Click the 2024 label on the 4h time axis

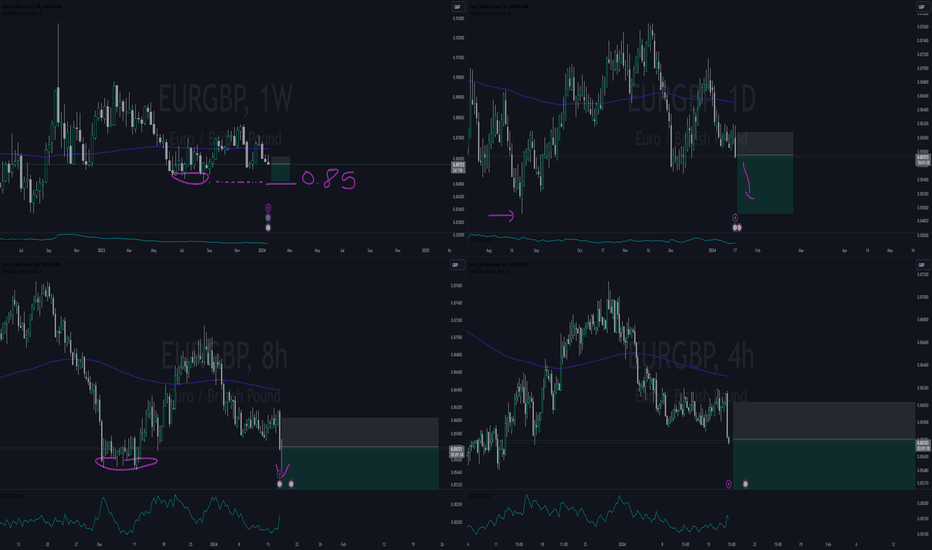(x=622, y=544)
